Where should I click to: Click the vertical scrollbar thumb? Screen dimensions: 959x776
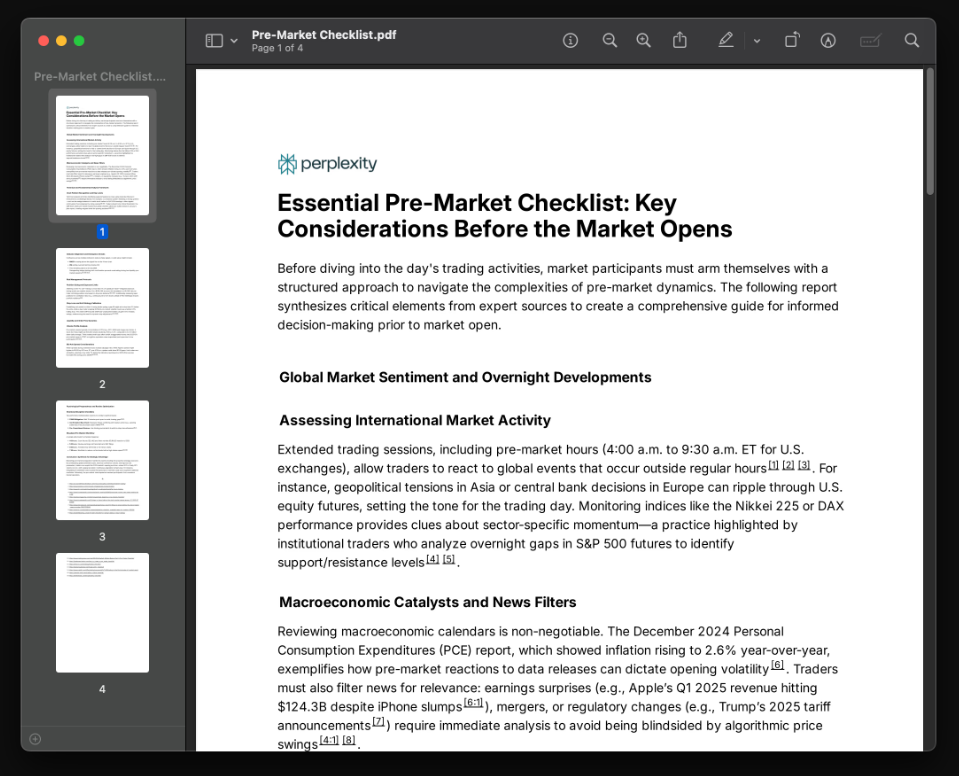coord(930,131)
